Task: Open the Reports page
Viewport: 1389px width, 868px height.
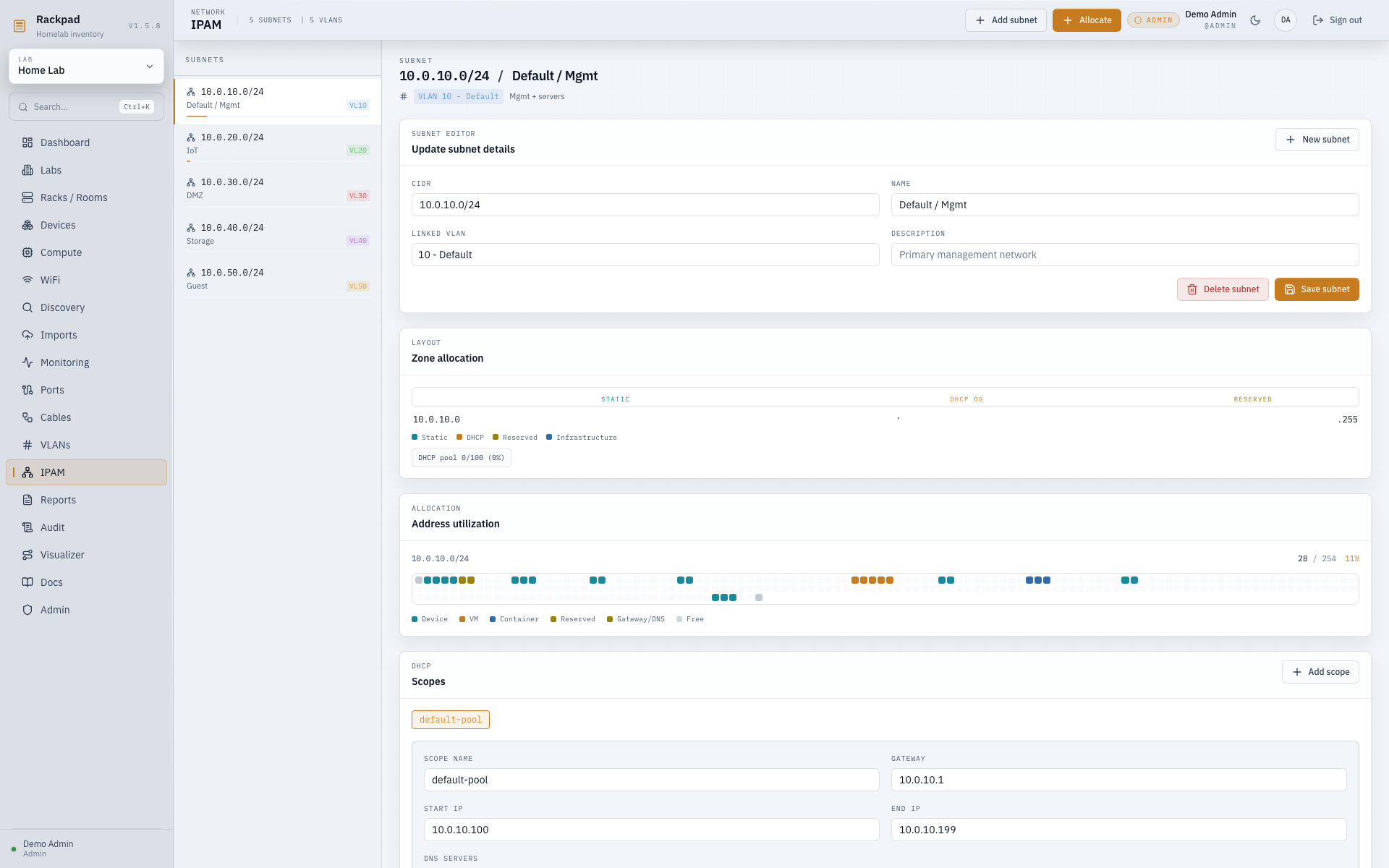Action: 86,500
